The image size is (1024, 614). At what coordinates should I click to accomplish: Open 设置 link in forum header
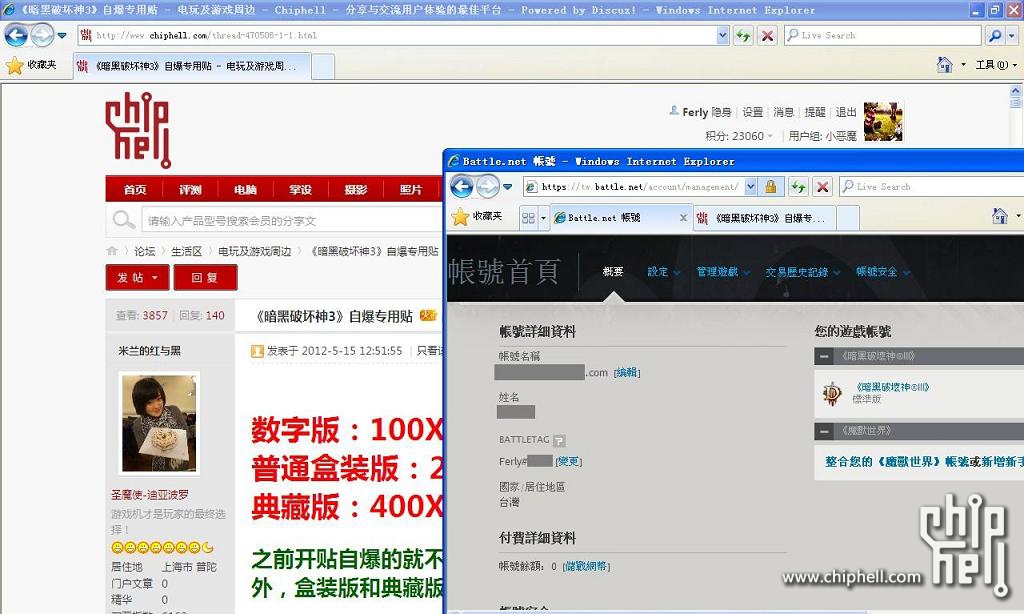752,112
